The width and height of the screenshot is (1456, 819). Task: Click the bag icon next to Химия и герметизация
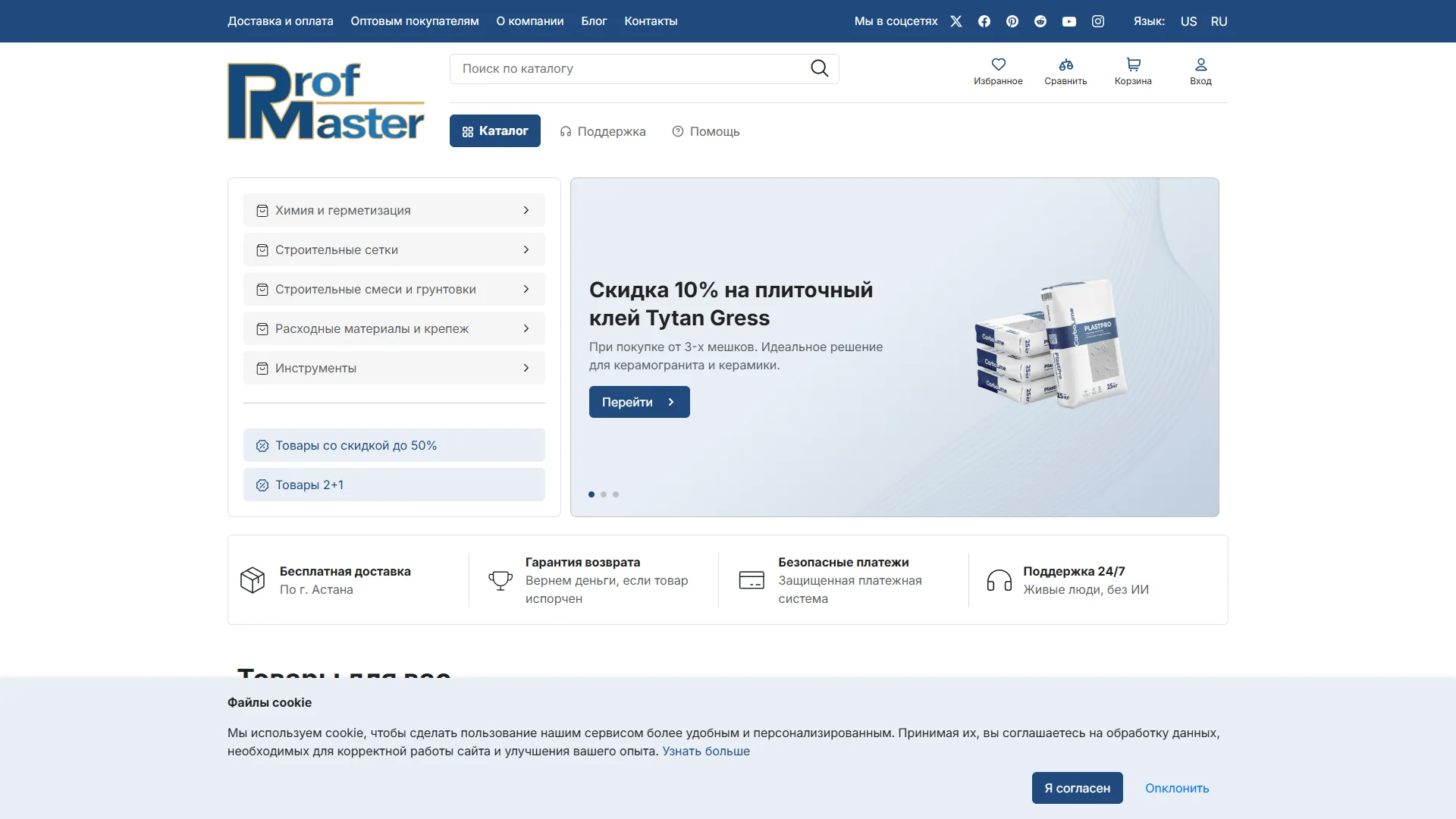pyautogui.click(x=262, y=211)
